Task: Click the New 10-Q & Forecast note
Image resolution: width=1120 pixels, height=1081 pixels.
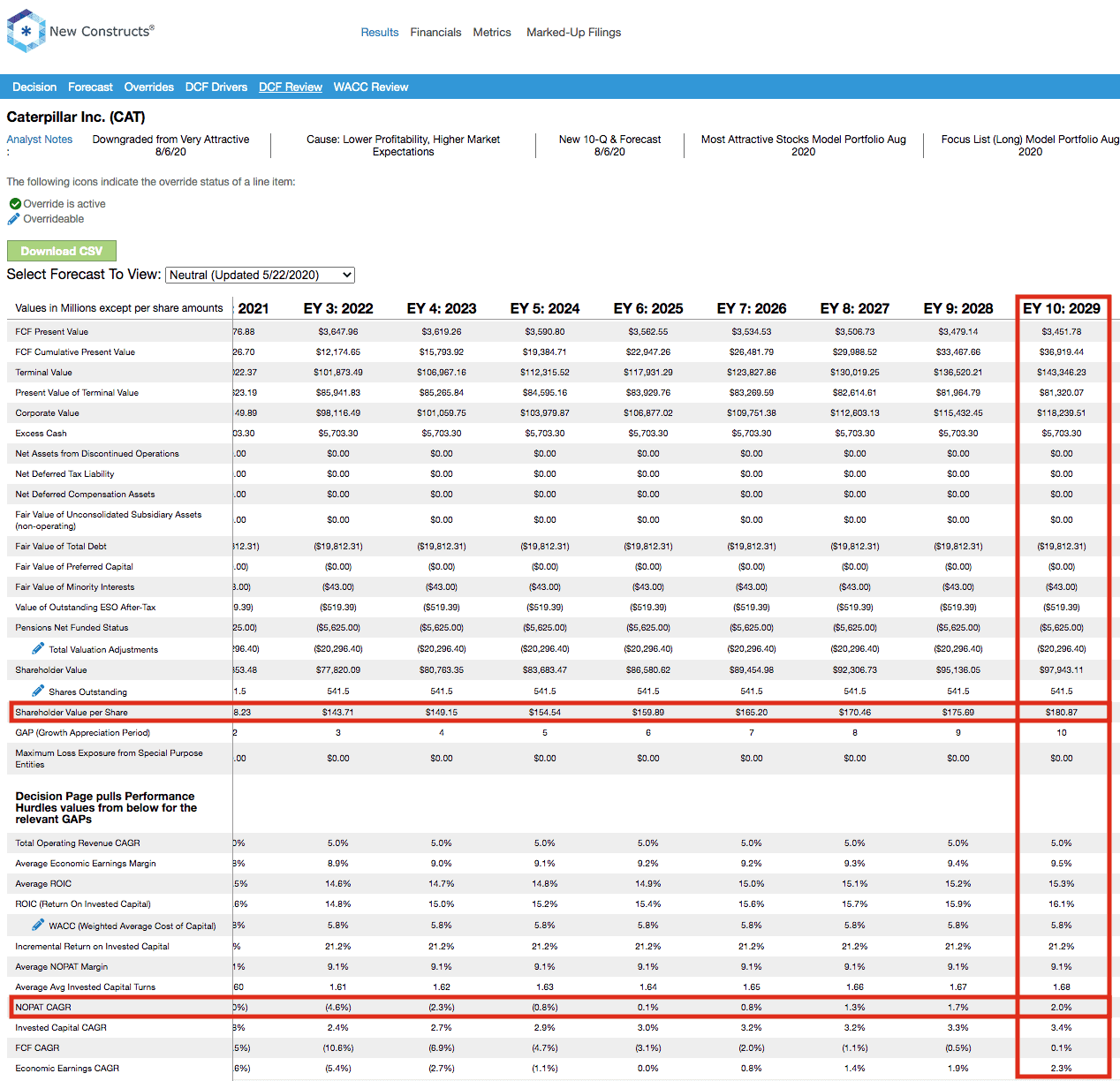Action: coord(609,146)
